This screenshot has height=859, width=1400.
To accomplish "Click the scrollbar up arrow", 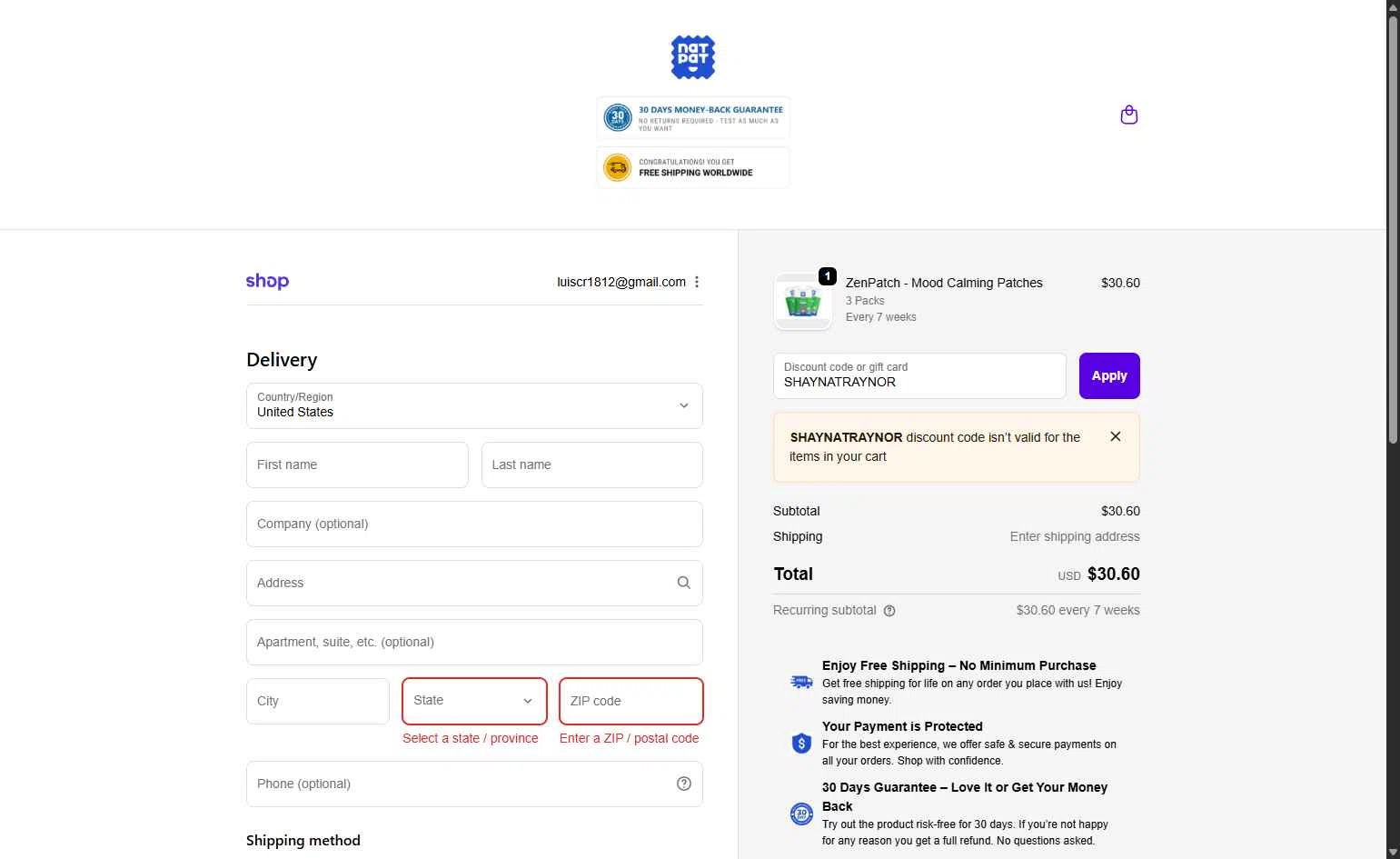I will coord(1393,7).
